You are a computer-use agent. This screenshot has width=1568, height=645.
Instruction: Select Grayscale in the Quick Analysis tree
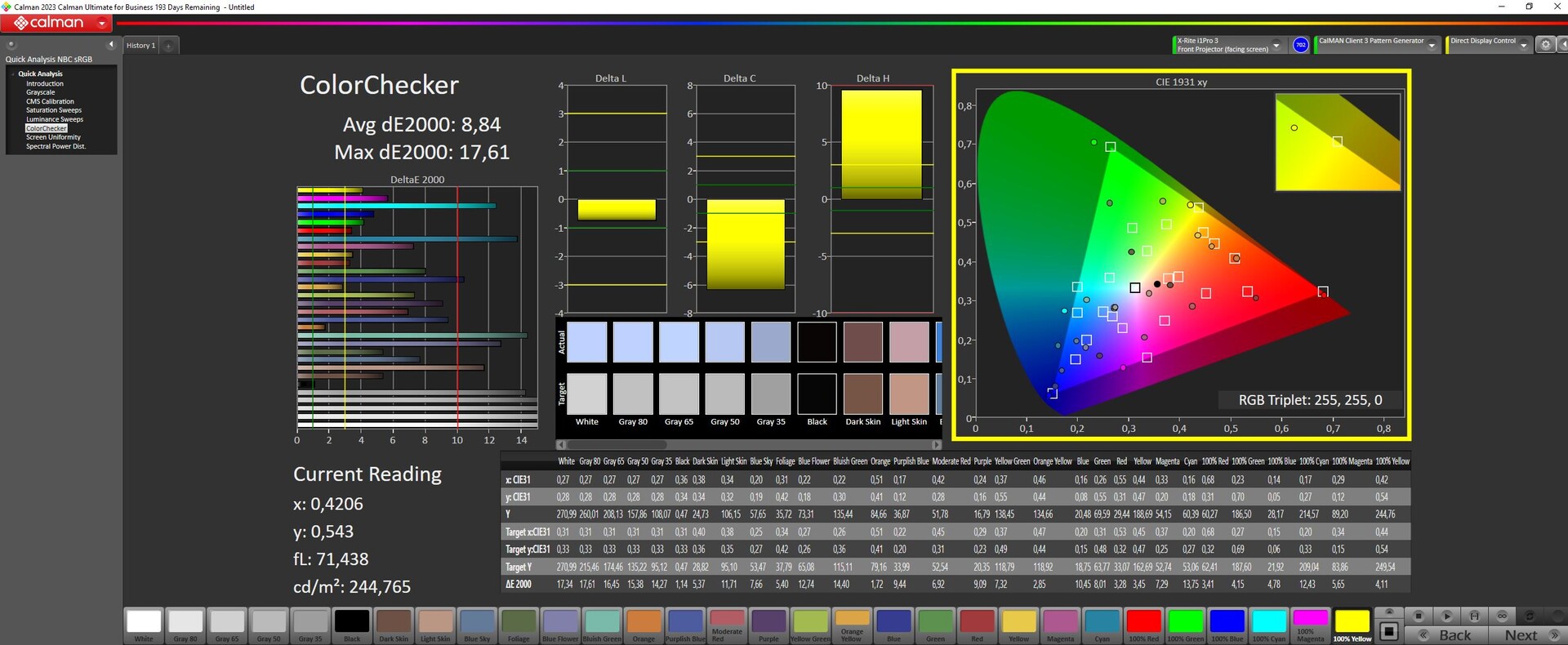[40, 92]
